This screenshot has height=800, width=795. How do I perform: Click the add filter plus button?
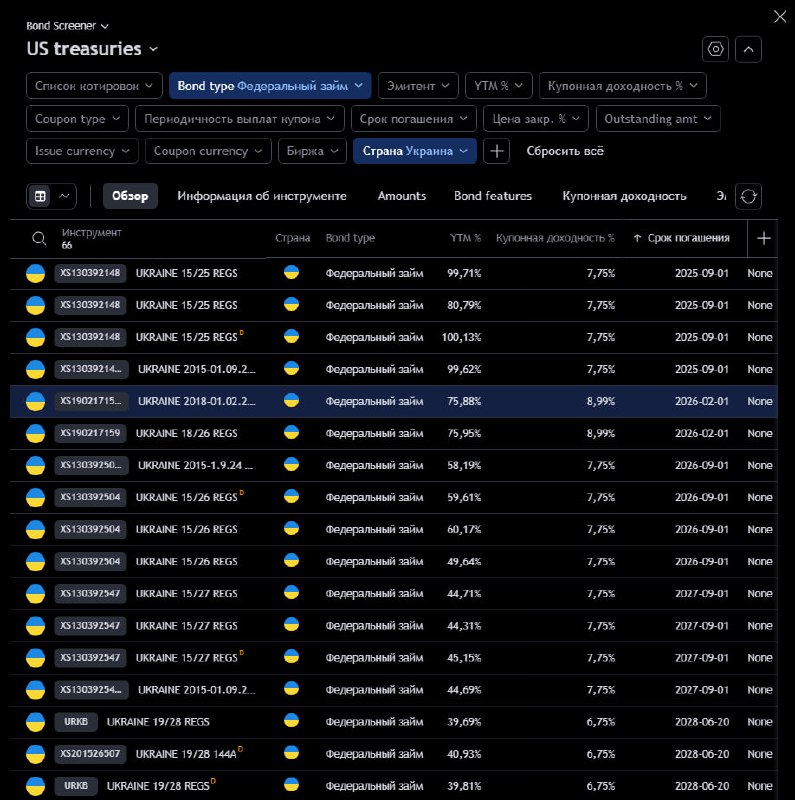tap(496, 151)
